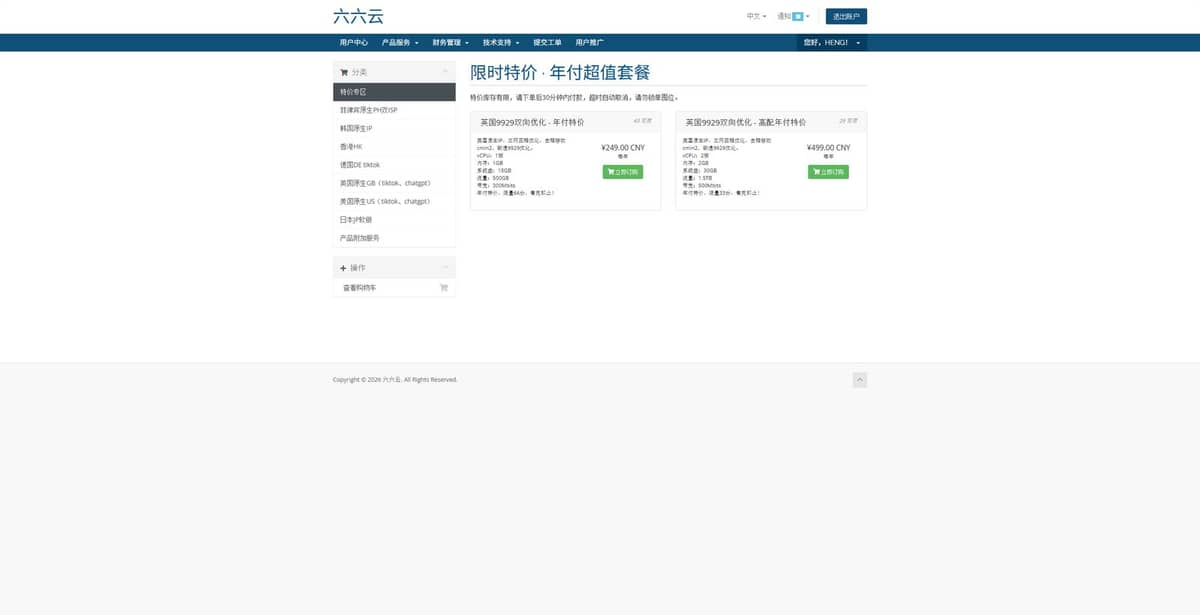Collapse the 分类 panel chevron

[445, 72]
